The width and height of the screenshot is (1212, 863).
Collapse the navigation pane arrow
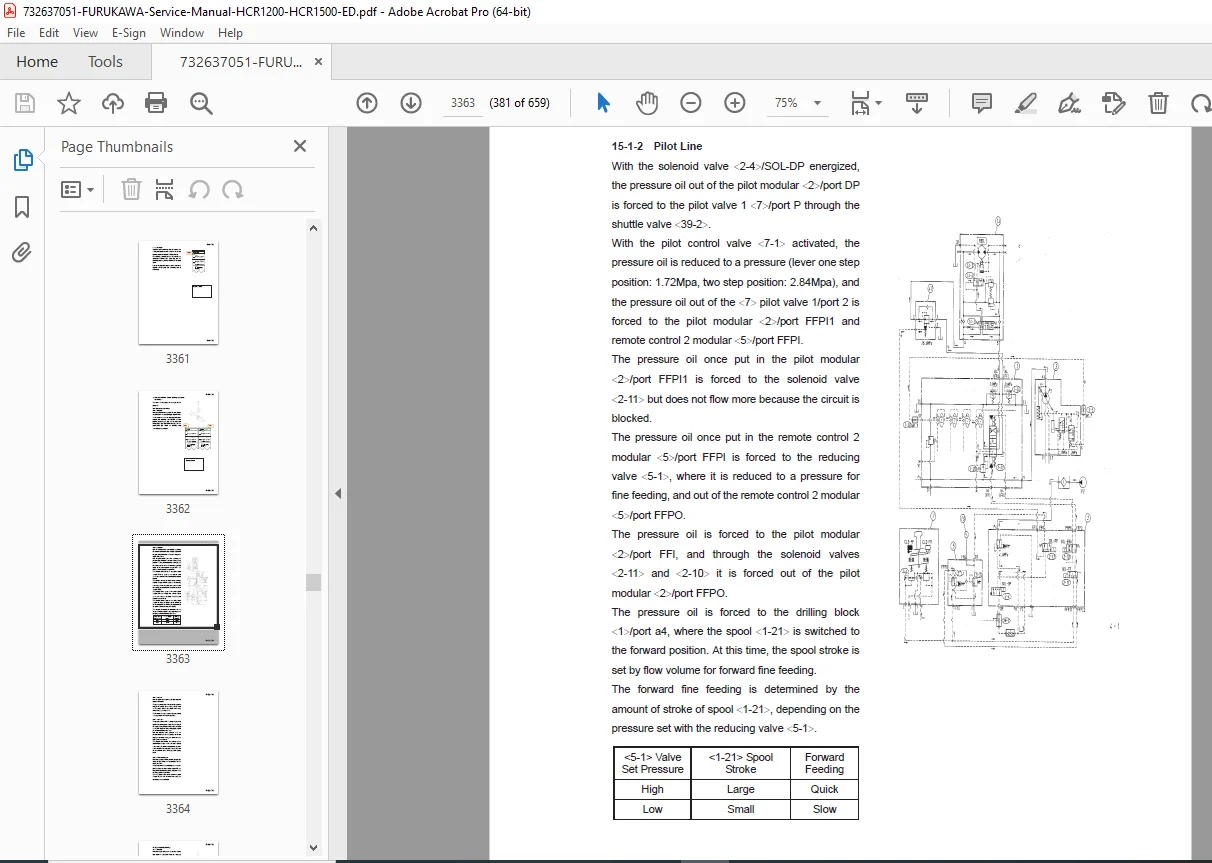(x=338, y=493)
